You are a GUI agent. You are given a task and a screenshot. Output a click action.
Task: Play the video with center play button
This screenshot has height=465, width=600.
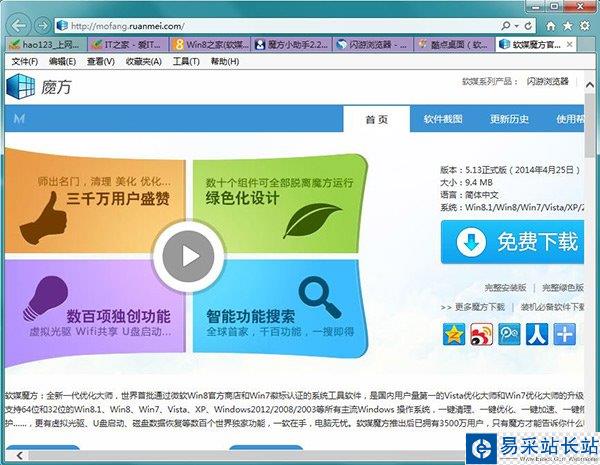pos(188,256)
